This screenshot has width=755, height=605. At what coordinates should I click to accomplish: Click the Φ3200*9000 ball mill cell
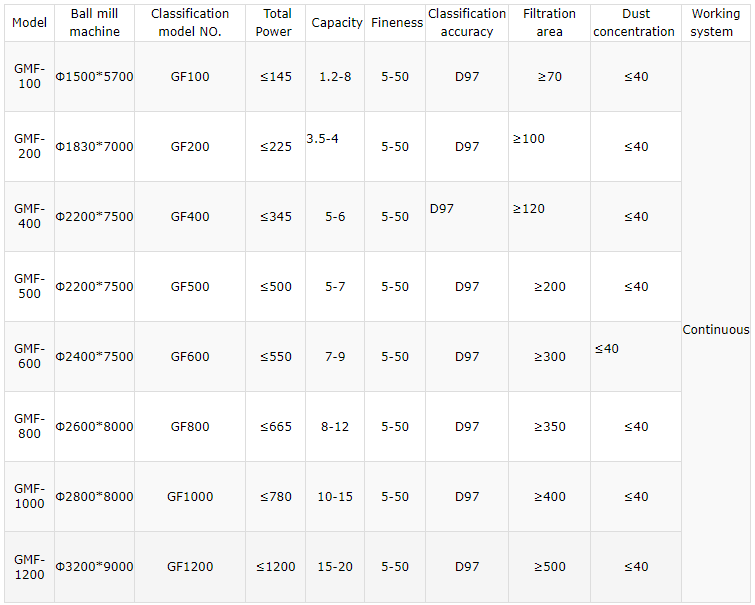coord(94,567)
